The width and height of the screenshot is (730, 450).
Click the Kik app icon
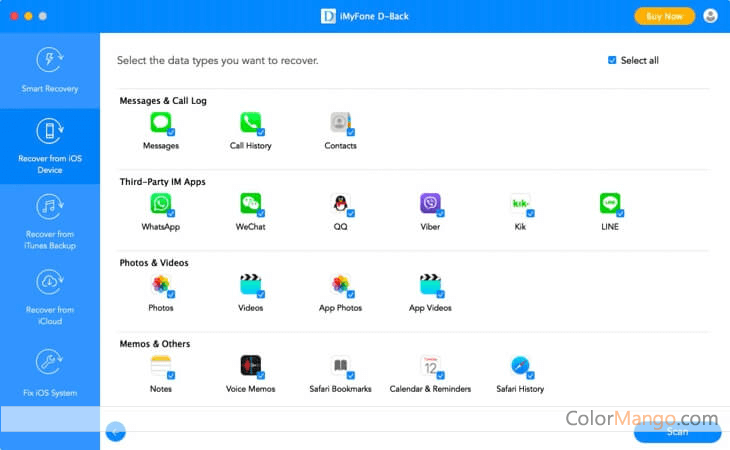pyautogui.click(x=520, y=203)
